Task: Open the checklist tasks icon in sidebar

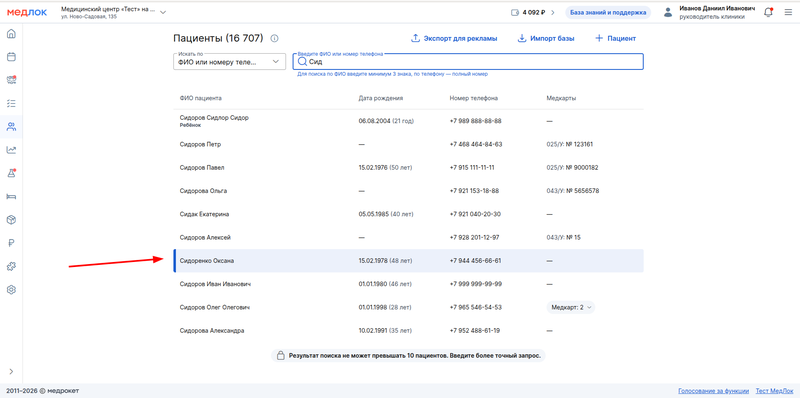Action: pyautogui.click(x=11, y=104)
